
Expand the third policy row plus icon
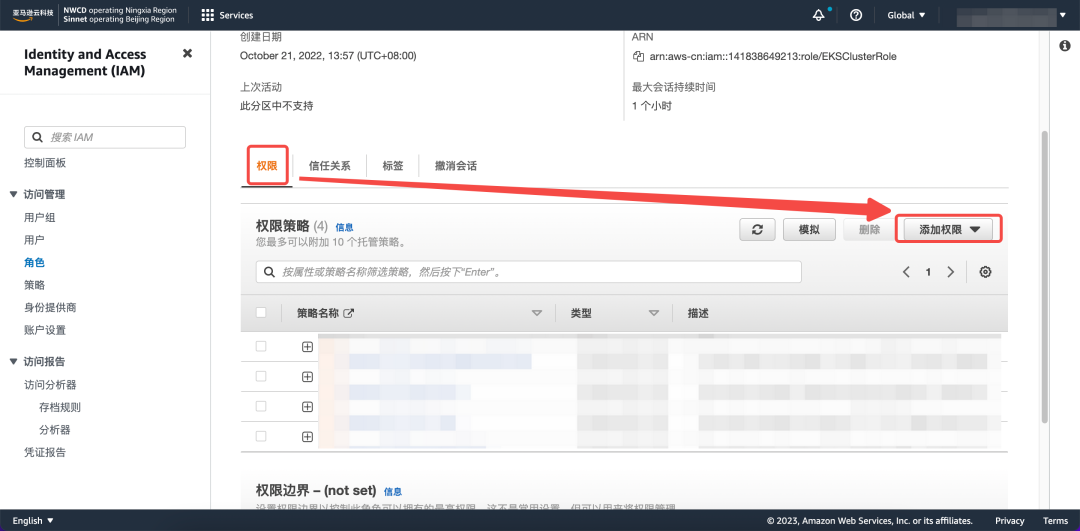point(307,407)
